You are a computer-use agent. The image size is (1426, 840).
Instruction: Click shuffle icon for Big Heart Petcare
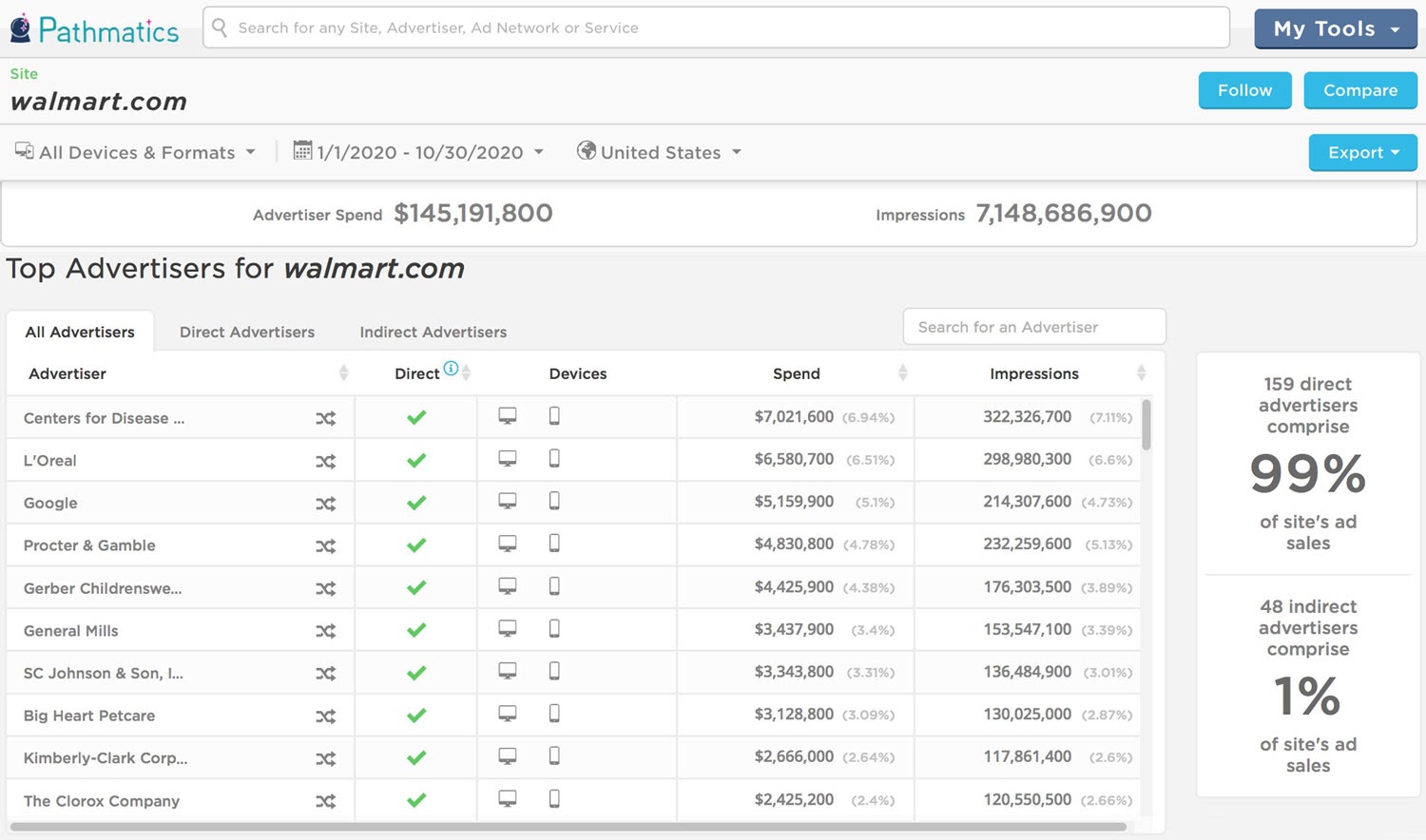click(x=326, y=716)
